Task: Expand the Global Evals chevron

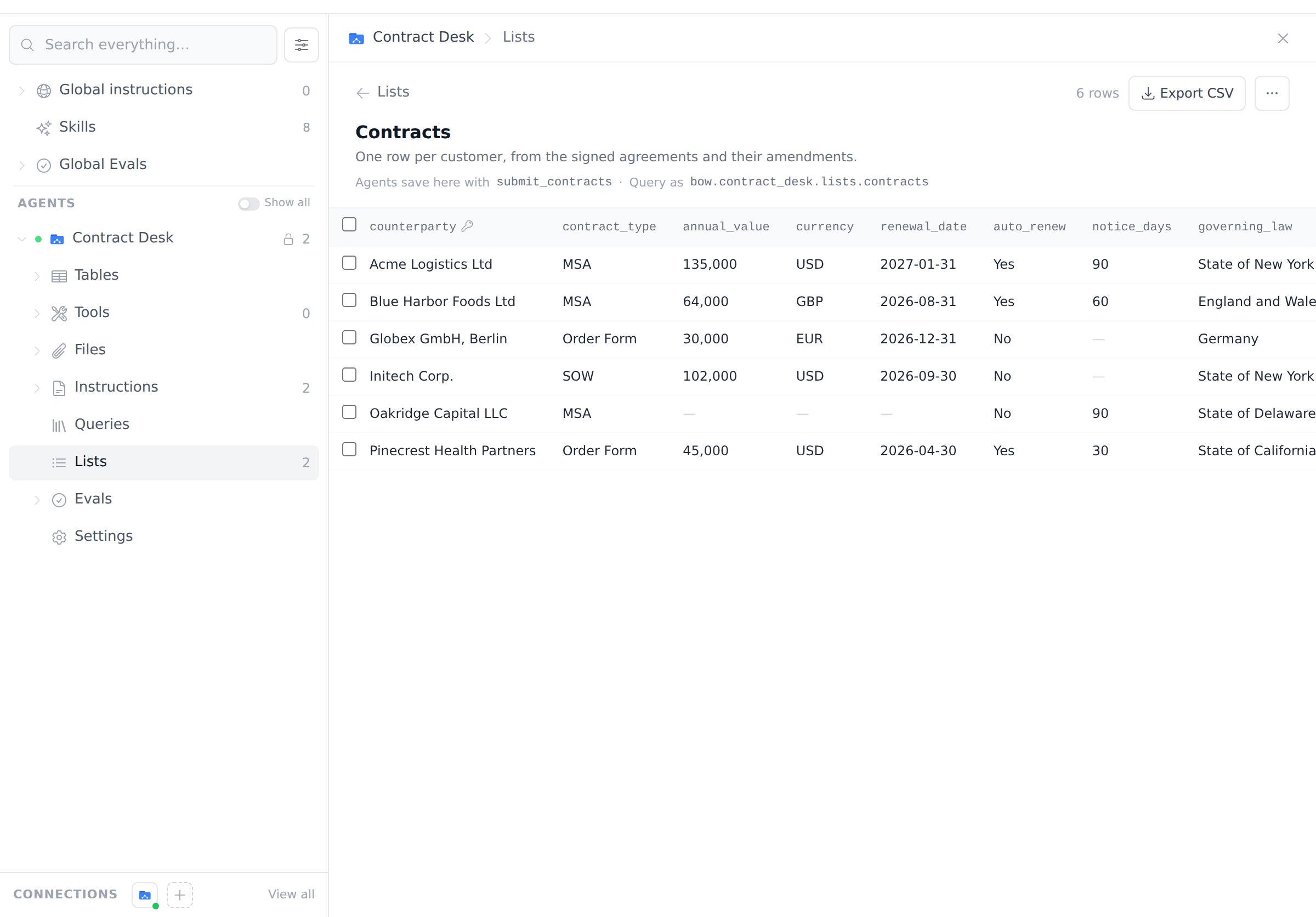Action: (22, 165)
